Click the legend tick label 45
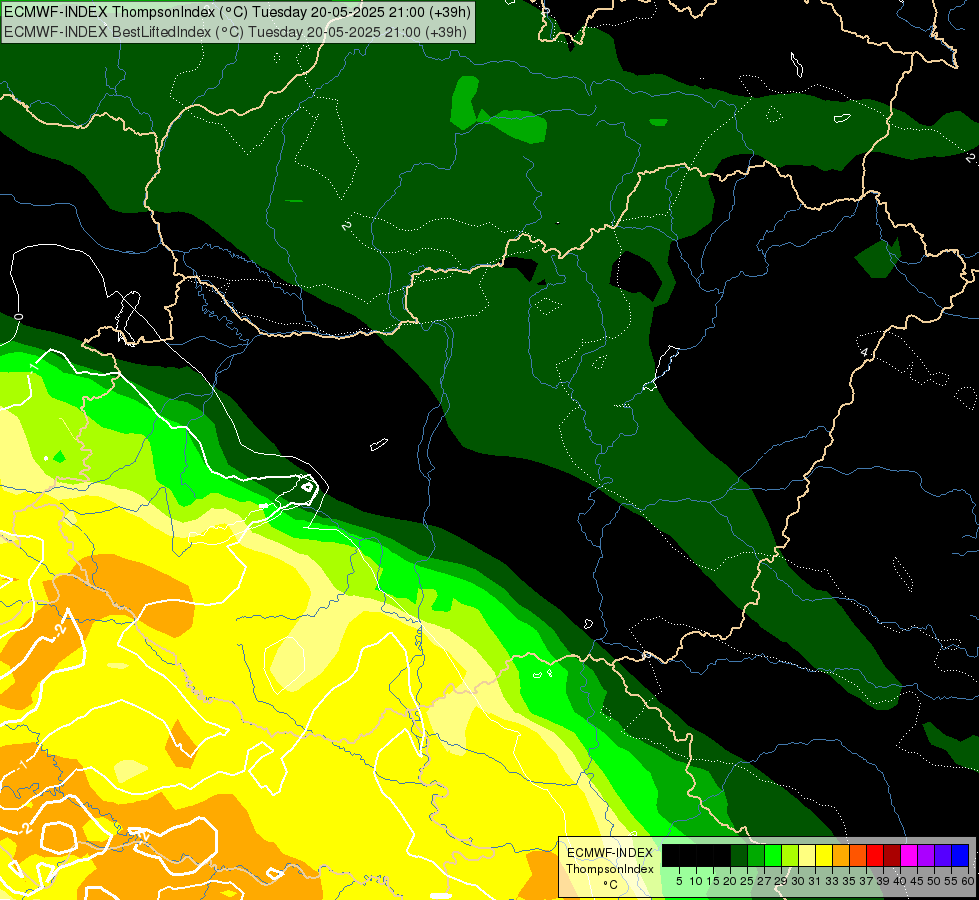 coord(917,881)
